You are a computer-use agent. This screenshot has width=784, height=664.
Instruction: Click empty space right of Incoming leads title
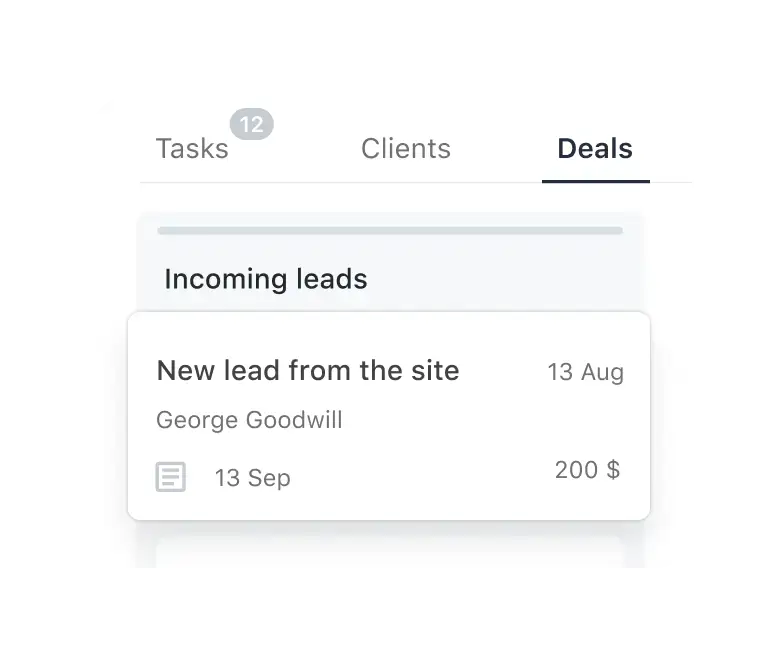tap(500, 279)
